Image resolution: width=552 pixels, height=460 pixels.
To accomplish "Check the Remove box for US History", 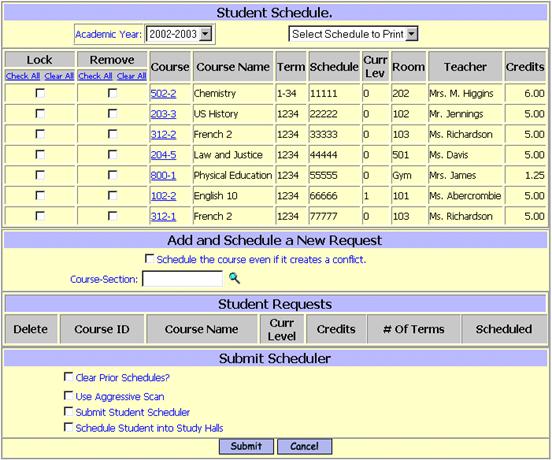I will point(113,114).
